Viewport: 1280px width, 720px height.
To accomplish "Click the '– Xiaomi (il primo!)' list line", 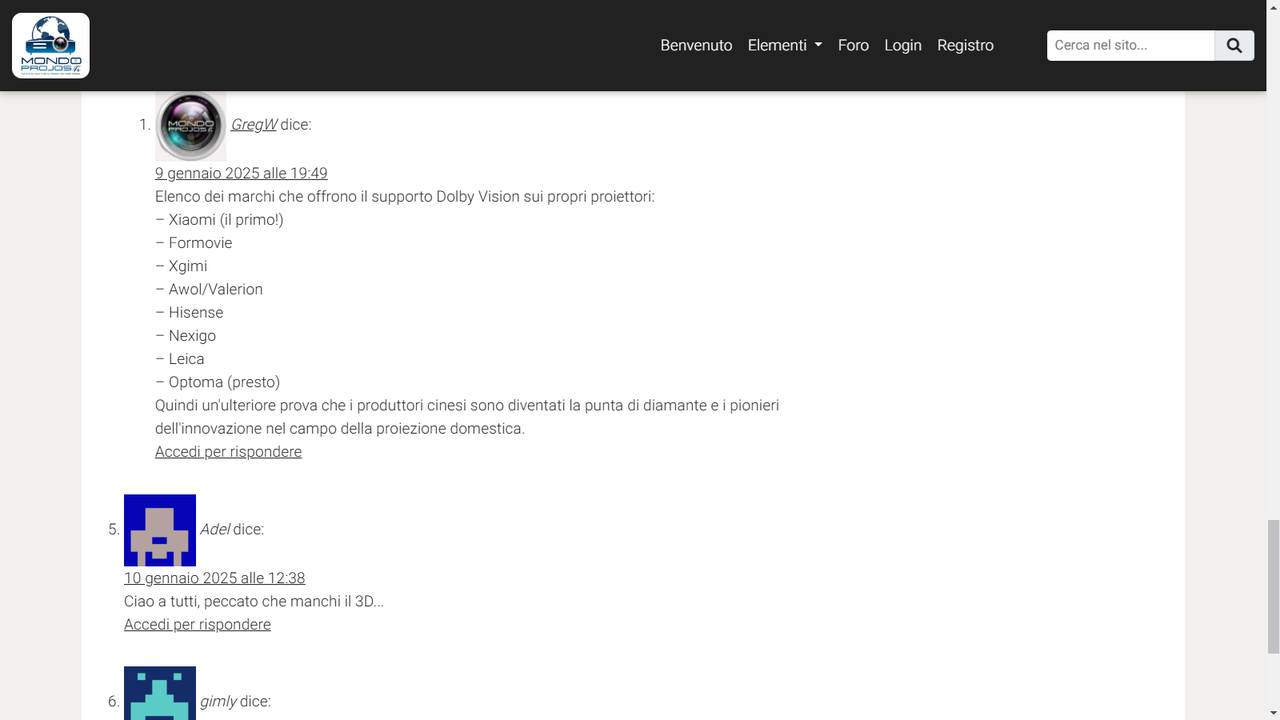I will click(x=219, y=219).
